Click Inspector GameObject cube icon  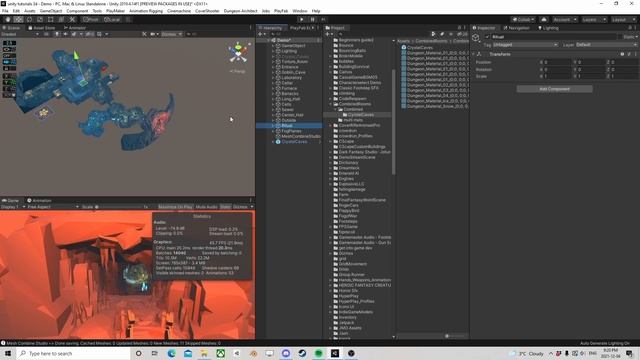point(476,38)
